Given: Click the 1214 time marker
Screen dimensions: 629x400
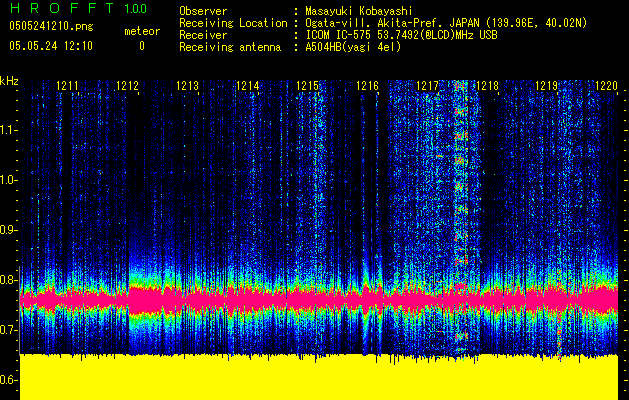Looking at the screenshot, I should pos(248,86).
